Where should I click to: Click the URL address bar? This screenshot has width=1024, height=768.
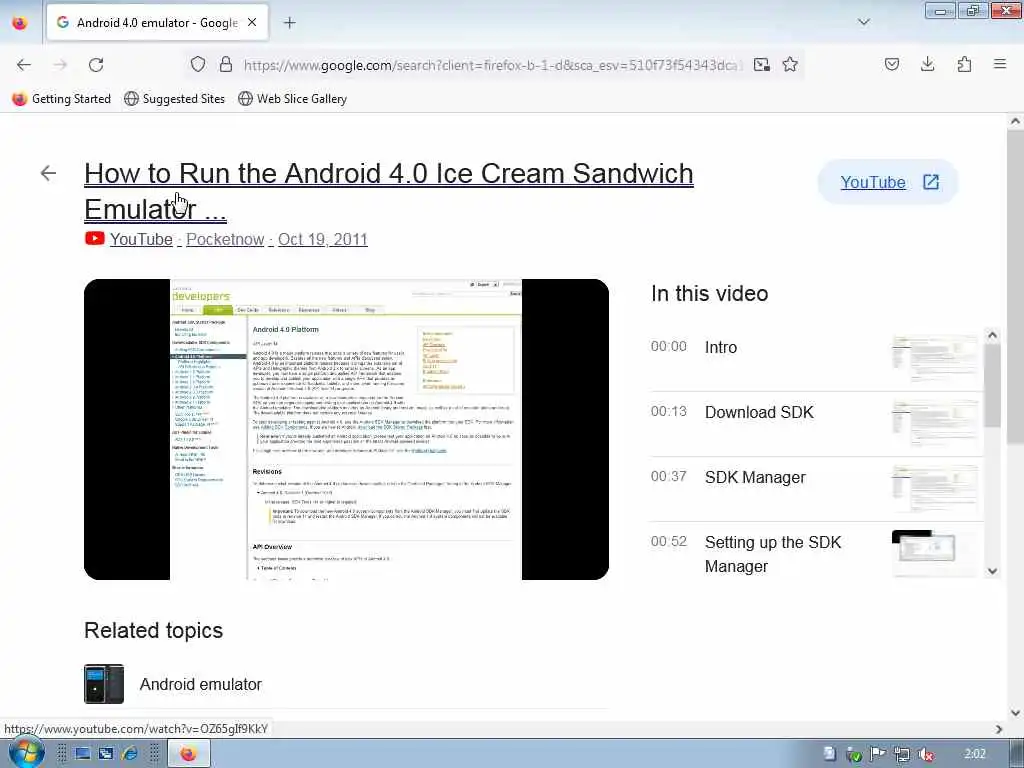point(492,65)
